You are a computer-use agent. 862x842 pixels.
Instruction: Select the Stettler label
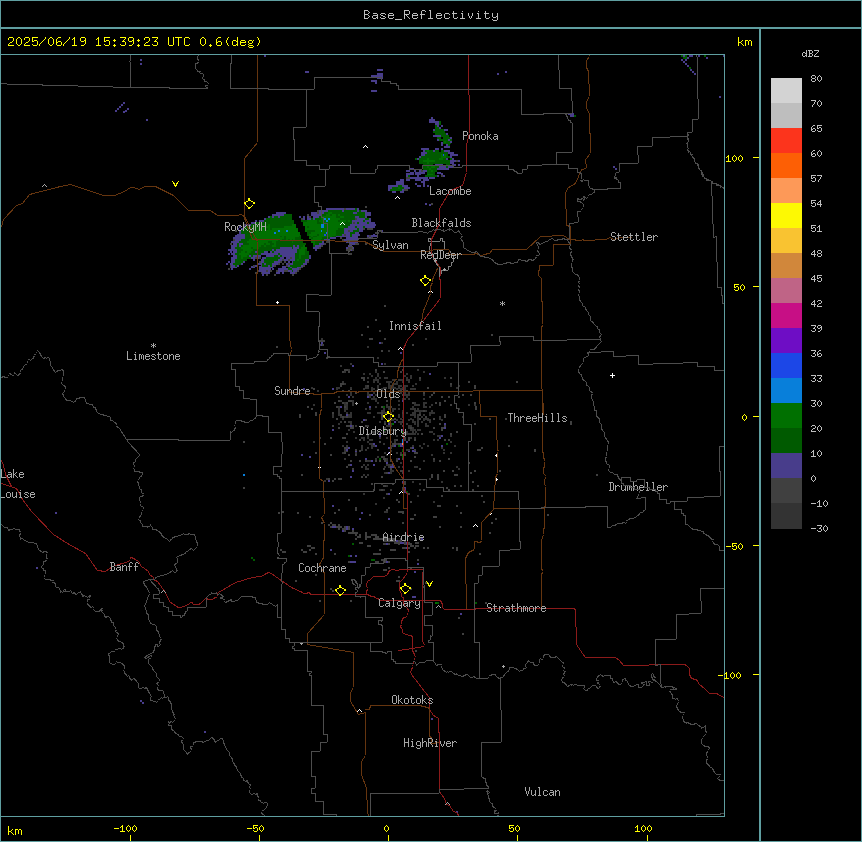coord(634,237)
